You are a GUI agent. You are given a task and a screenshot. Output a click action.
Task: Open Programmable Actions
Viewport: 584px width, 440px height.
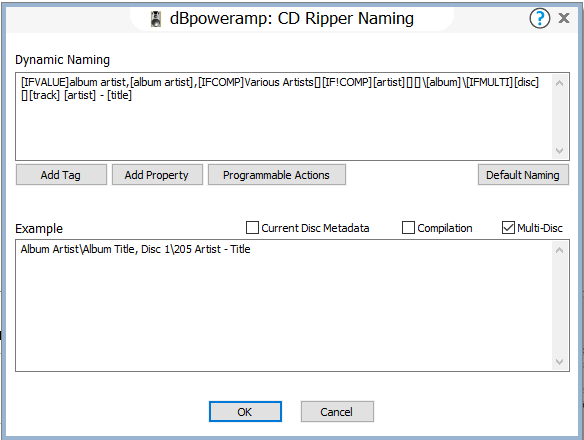(x=277, y=175)
